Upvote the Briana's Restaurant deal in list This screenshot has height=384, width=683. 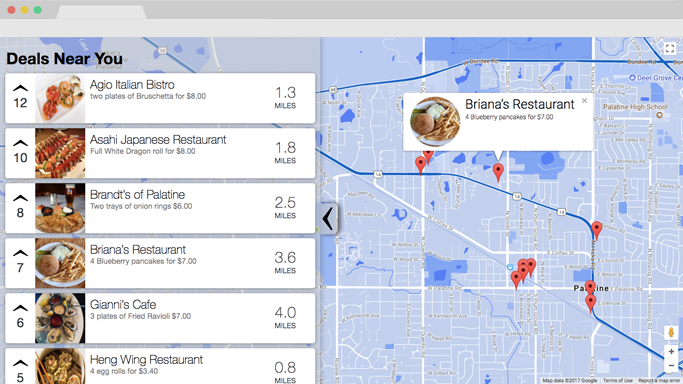pyautogui.click(x=20, y=253)
